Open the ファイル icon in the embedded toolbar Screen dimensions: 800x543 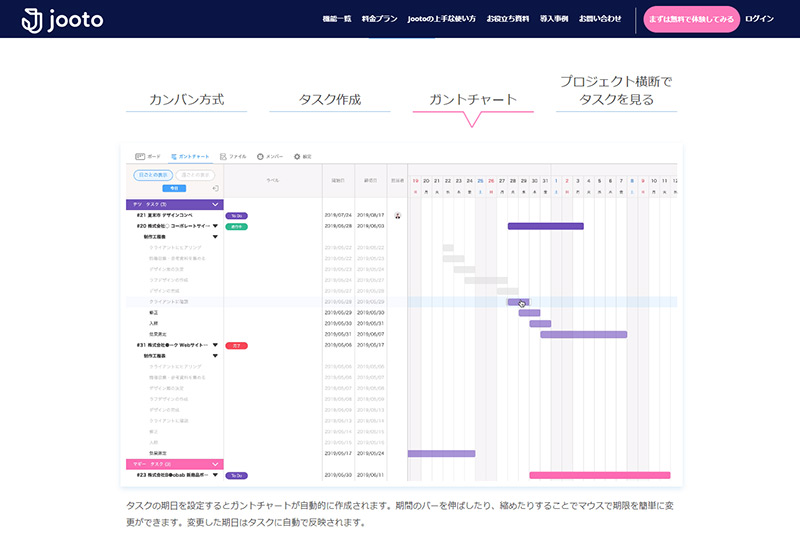[x=223, y=157]
